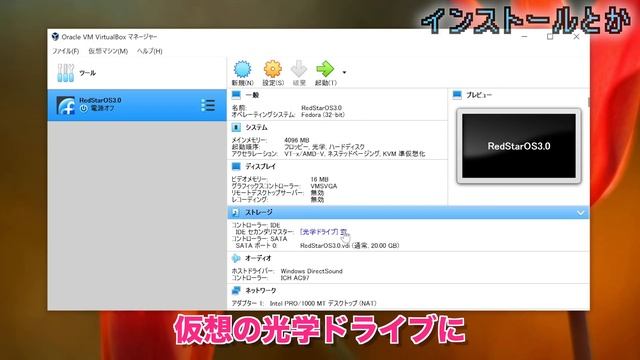Maximize the VirtualBox Manager window

coord(550,37)
